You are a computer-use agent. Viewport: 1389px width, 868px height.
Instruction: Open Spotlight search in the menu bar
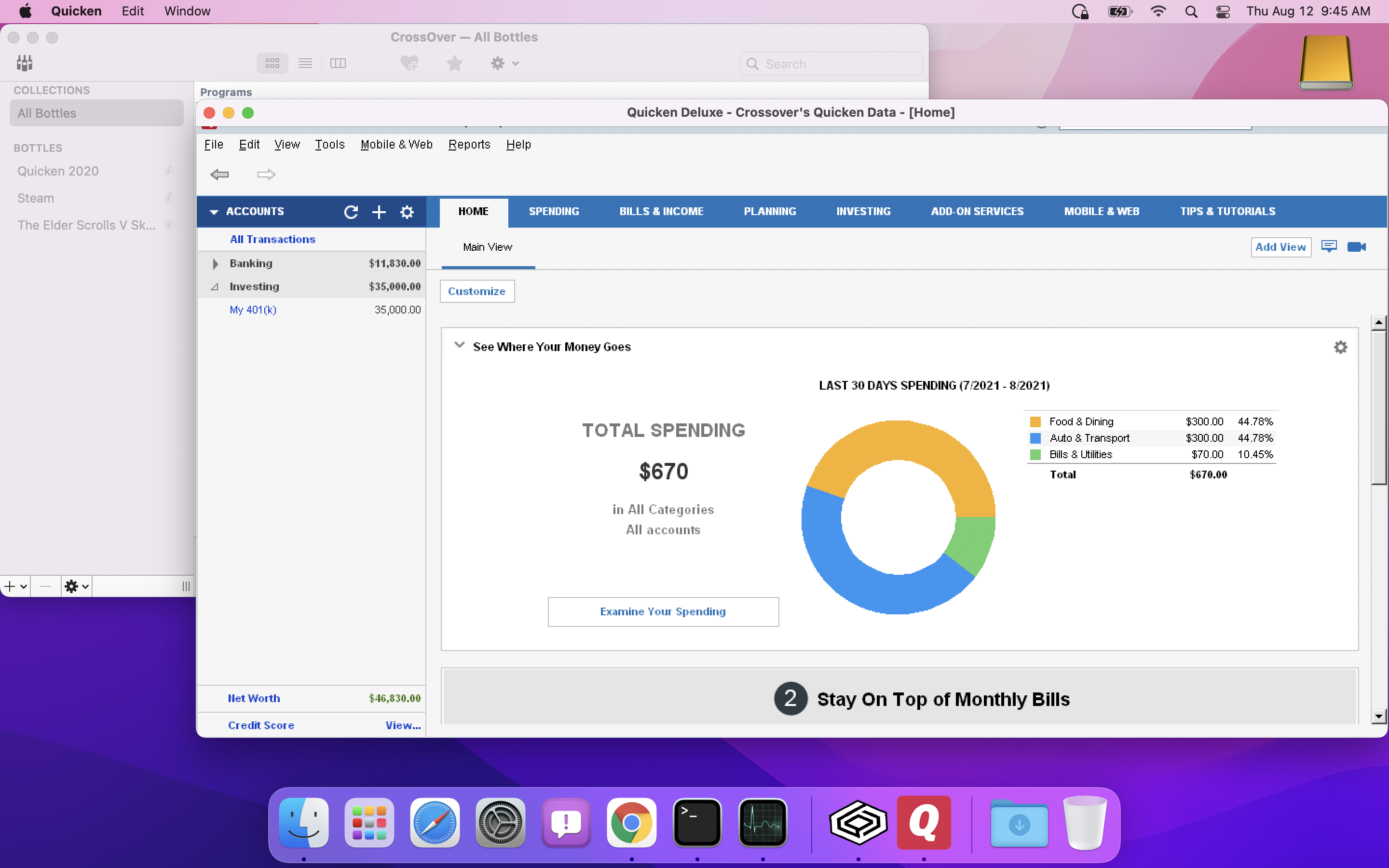point(1191,12)
